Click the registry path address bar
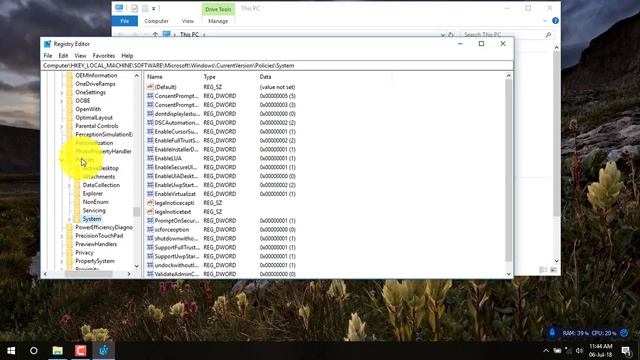The width and height of the screenshot is (640, 360). pyautogui.click(x=277, y=65)
